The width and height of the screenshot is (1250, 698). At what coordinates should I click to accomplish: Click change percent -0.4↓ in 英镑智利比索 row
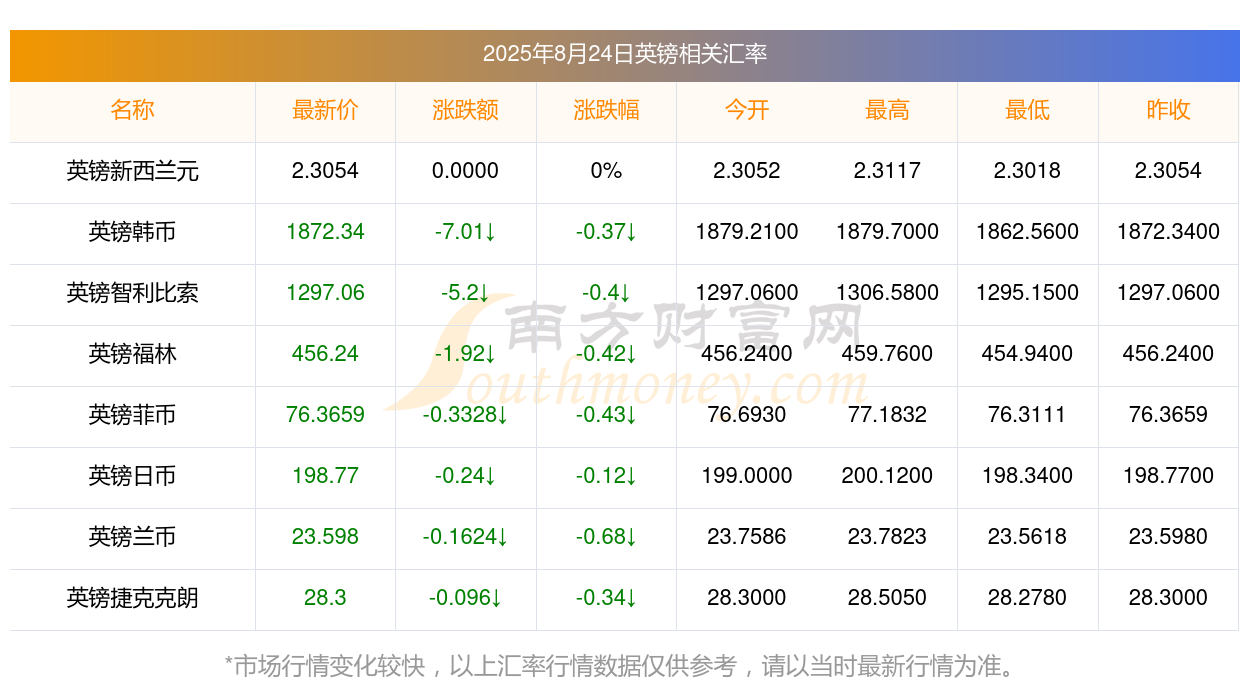click(606, 293)
